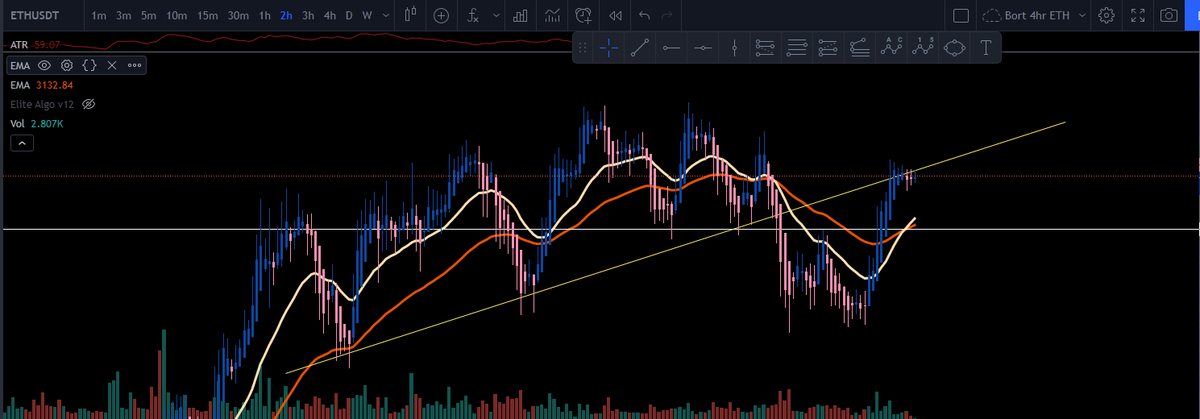Expand the timeframe intervals dropdown

click(385, 15)
